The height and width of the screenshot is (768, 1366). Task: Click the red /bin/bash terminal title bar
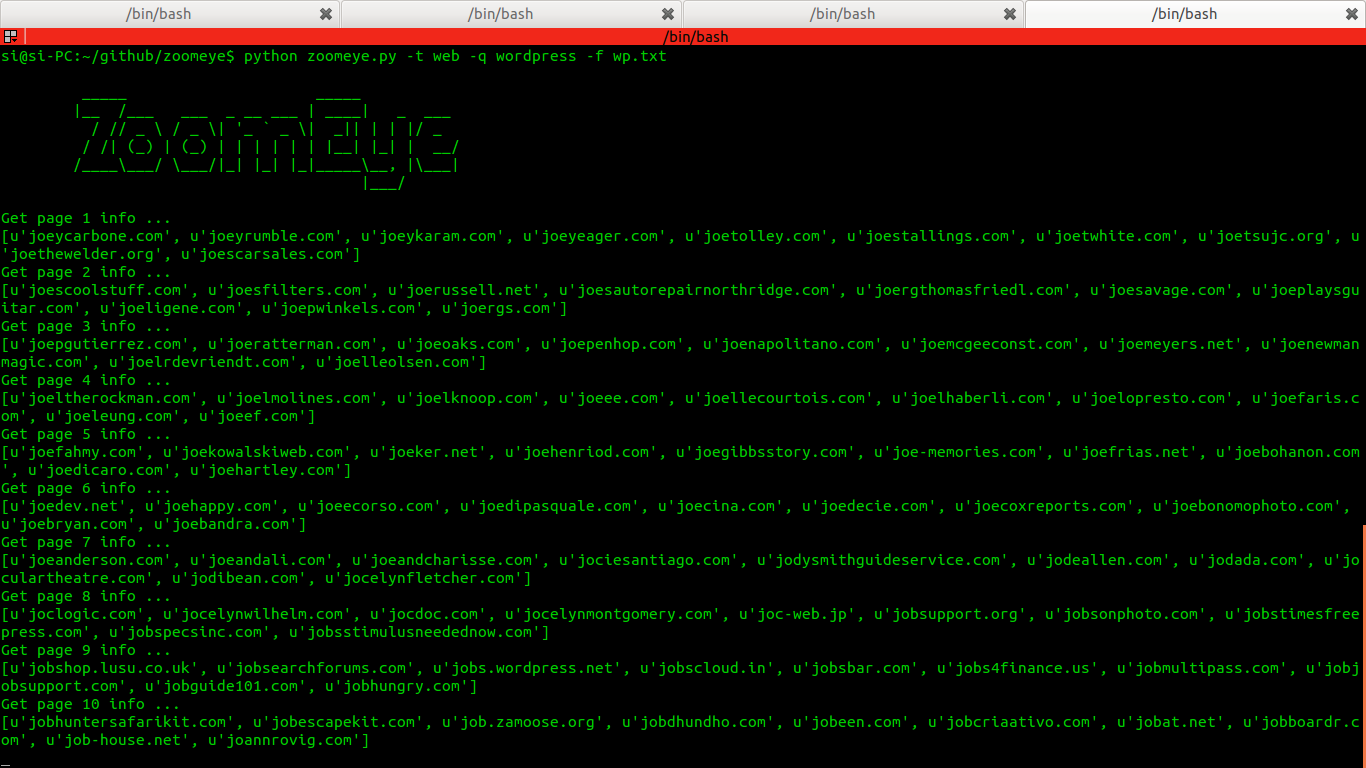[x=695, y=37]
